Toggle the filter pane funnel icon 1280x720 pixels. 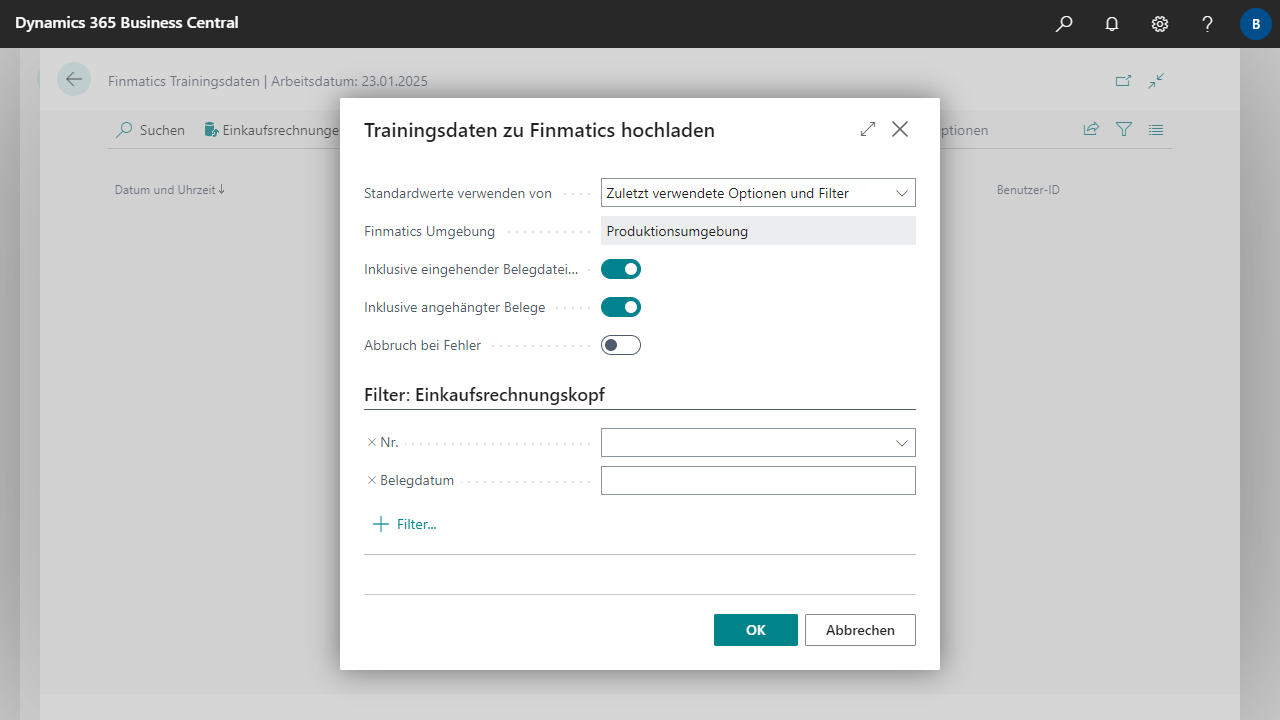1124,129
